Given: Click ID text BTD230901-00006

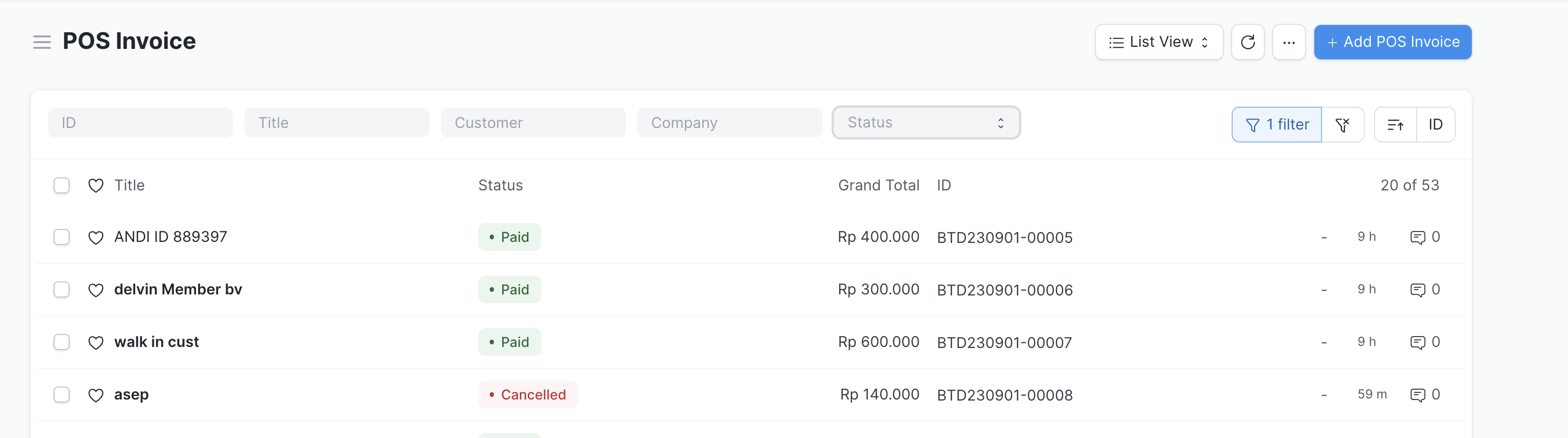Looking at the screenshot, I should 1004,290.
